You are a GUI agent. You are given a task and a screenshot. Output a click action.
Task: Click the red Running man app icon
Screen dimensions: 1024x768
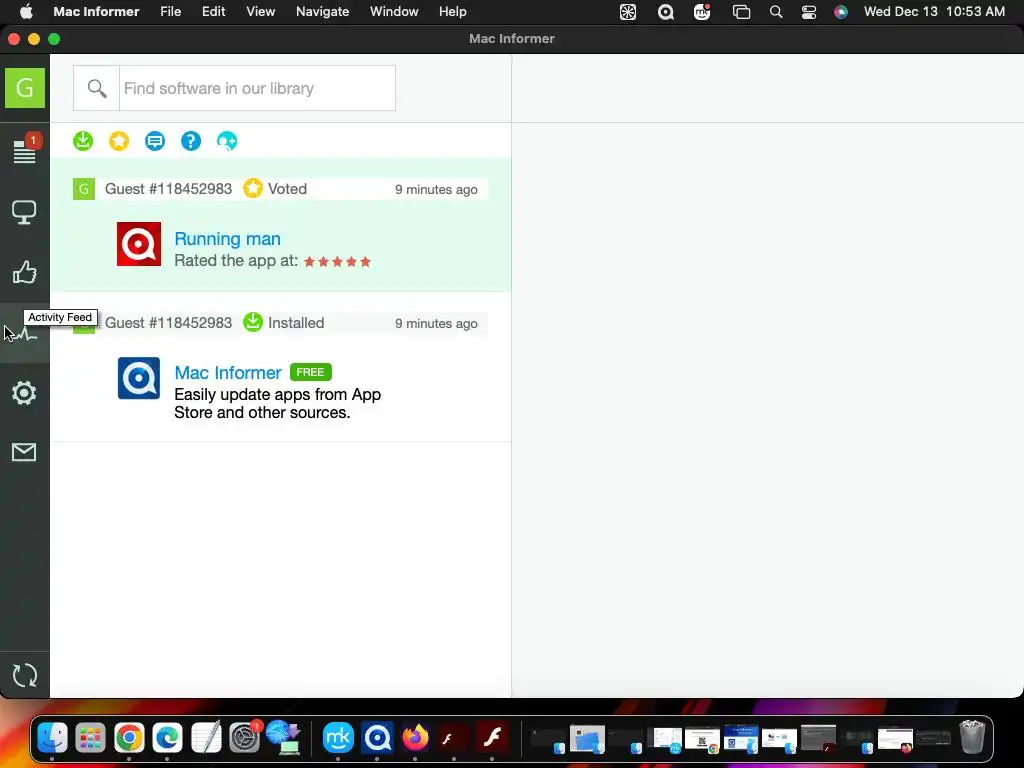138,244
